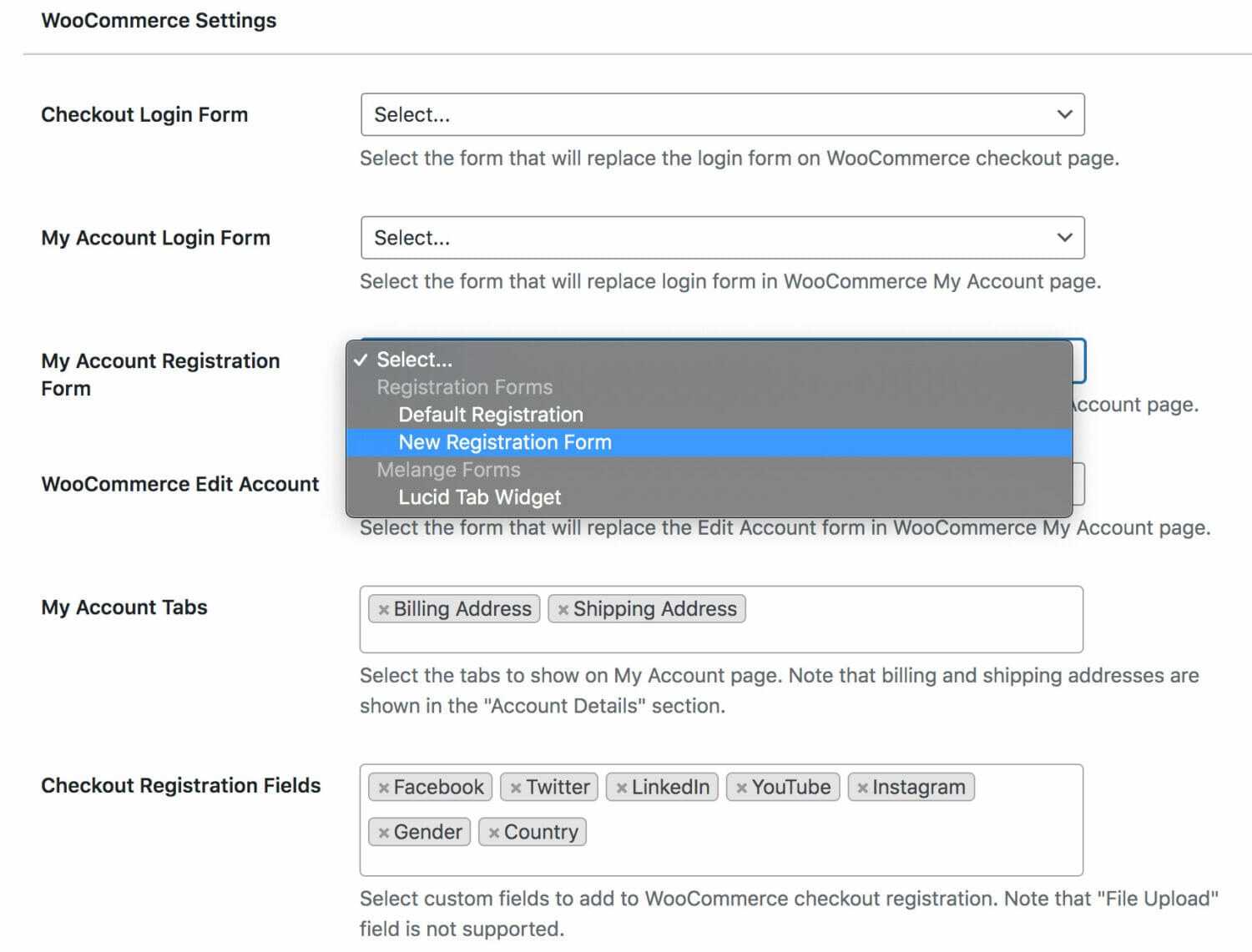Select Lucid Tab Widget option

(709, 497)
